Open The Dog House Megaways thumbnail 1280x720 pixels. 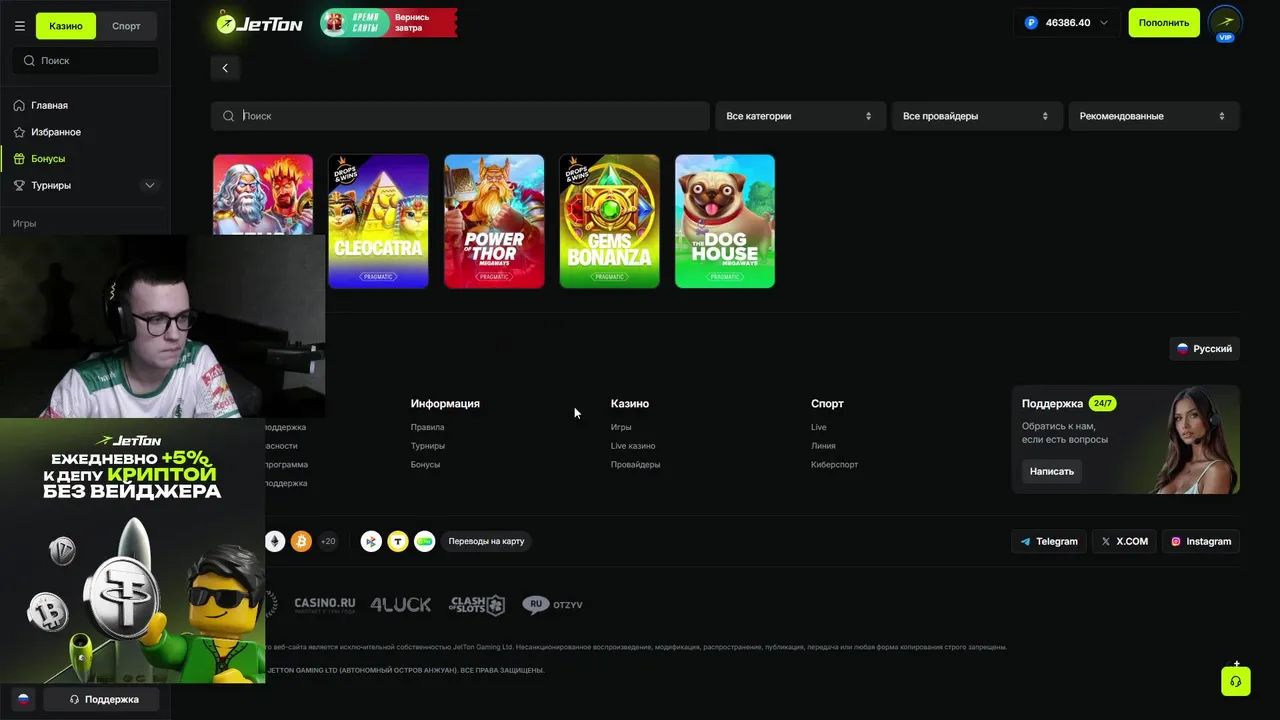pyautogui.click(x=725, y=221)
